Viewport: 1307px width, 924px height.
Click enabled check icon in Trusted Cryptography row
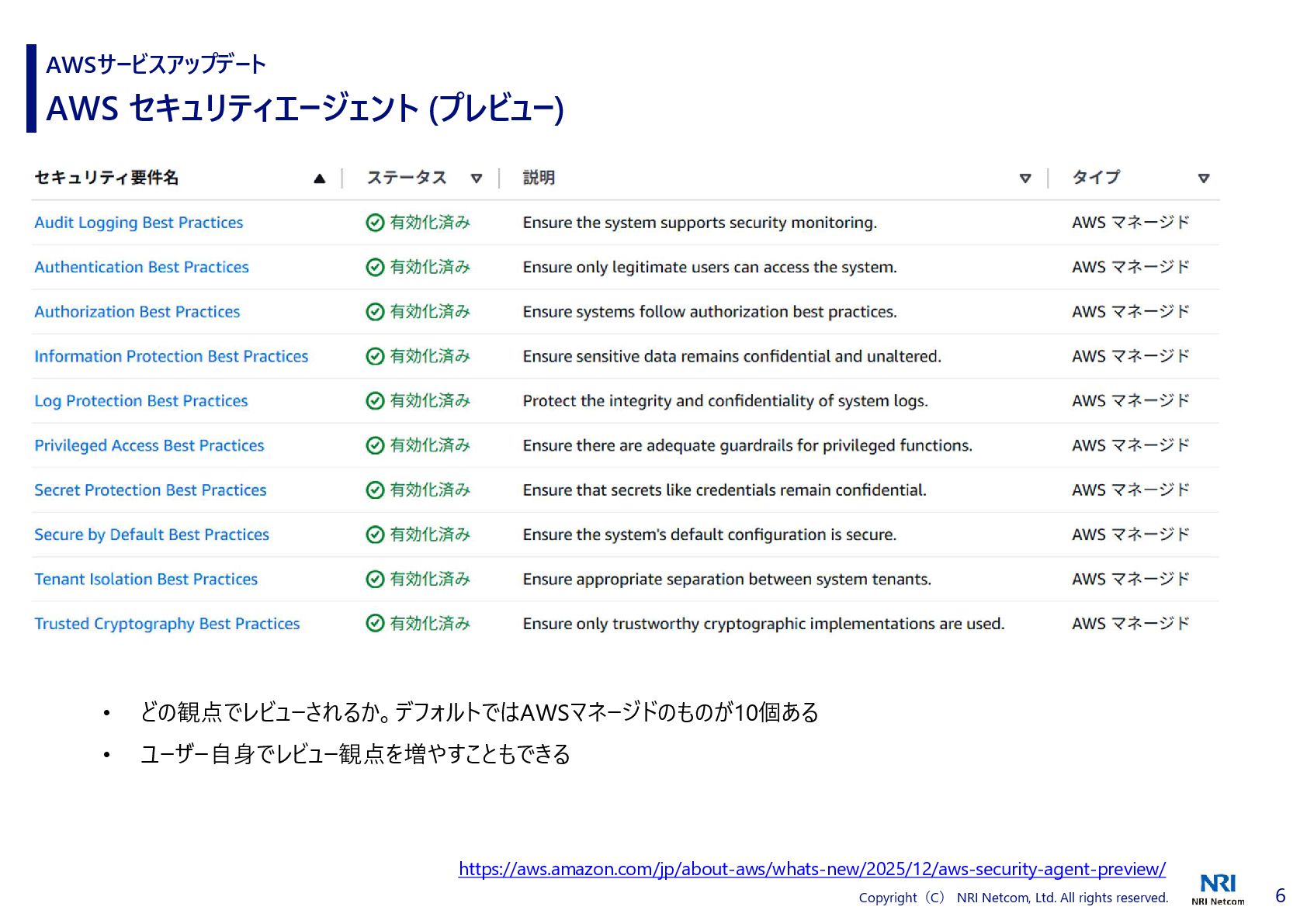click(375, 624)
